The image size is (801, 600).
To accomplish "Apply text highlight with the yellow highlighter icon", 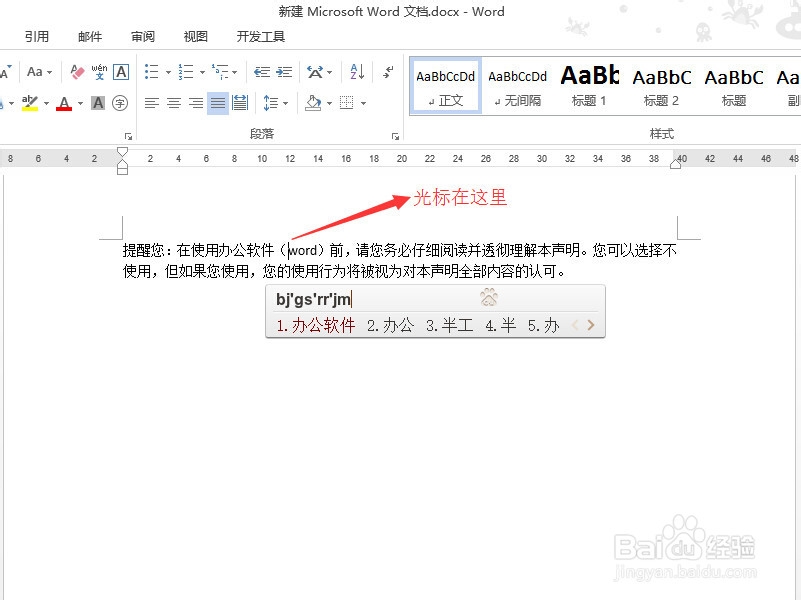I will pyautogui.click(x=29, y=104).
